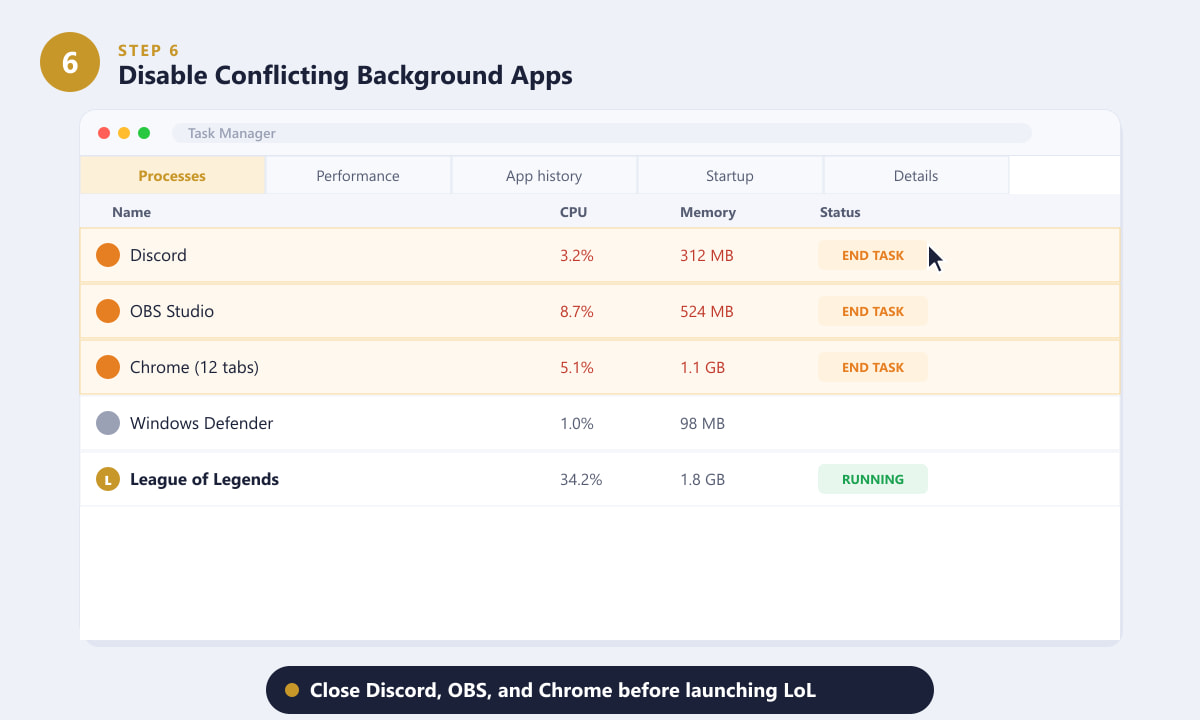End task for Discord

click(873, 255)
